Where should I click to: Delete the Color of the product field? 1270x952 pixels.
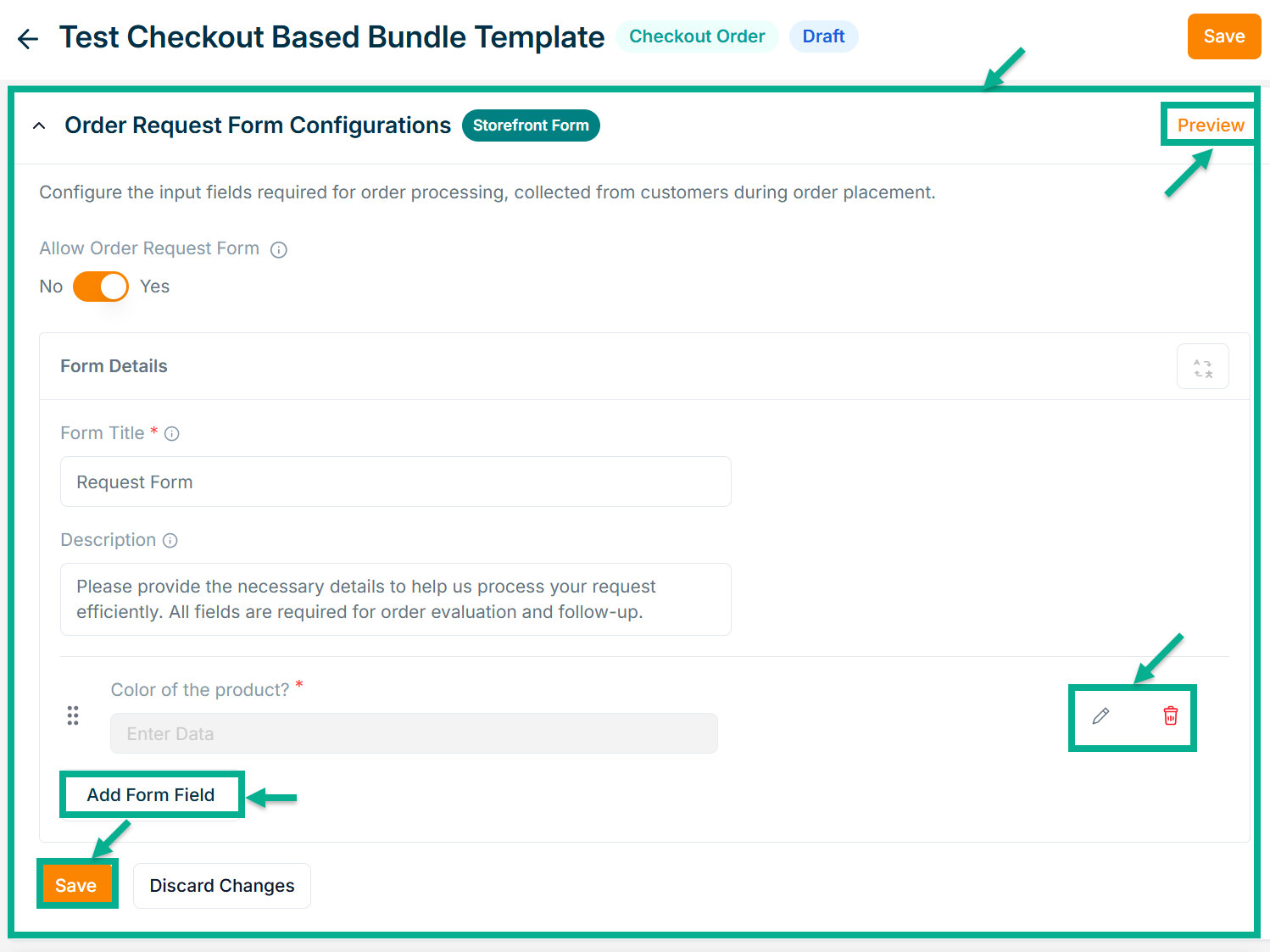[x=1171, y=716]
